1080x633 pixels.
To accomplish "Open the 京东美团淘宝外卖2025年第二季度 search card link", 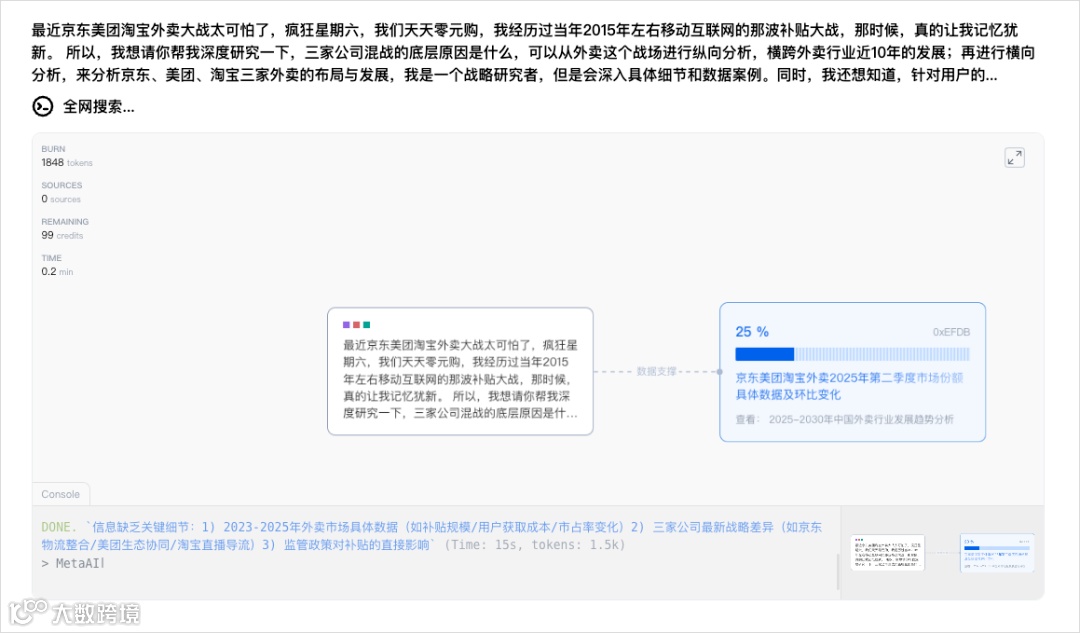I will tap(849, 386).
